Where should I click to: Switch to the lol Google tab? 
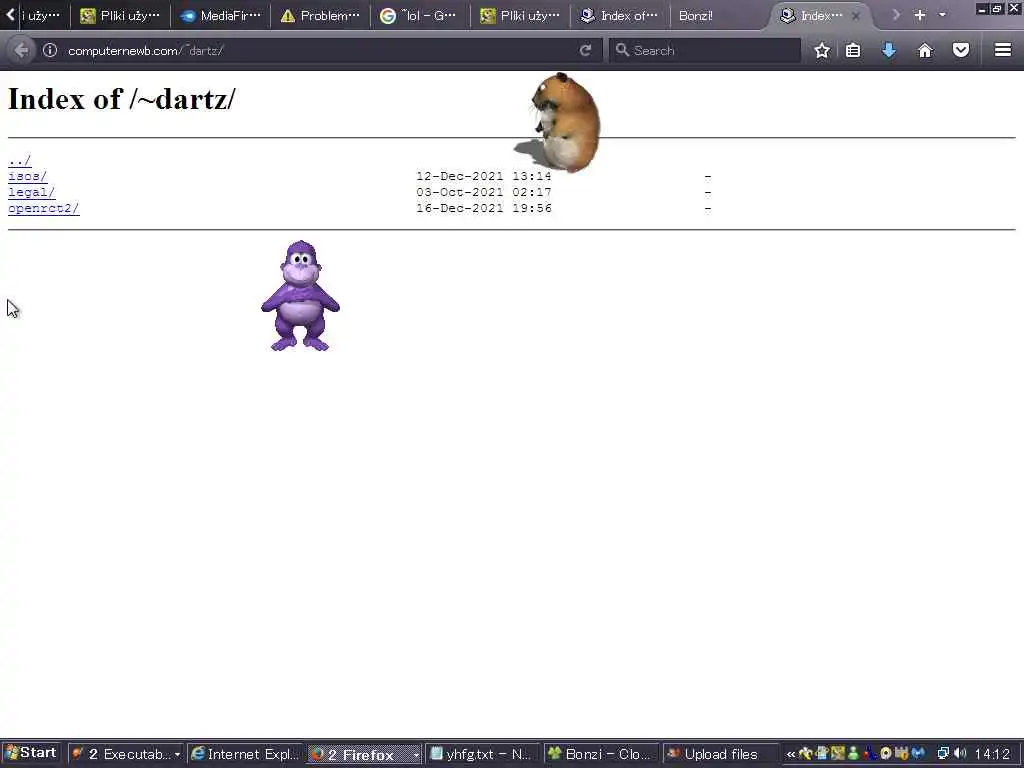[419, 16]
